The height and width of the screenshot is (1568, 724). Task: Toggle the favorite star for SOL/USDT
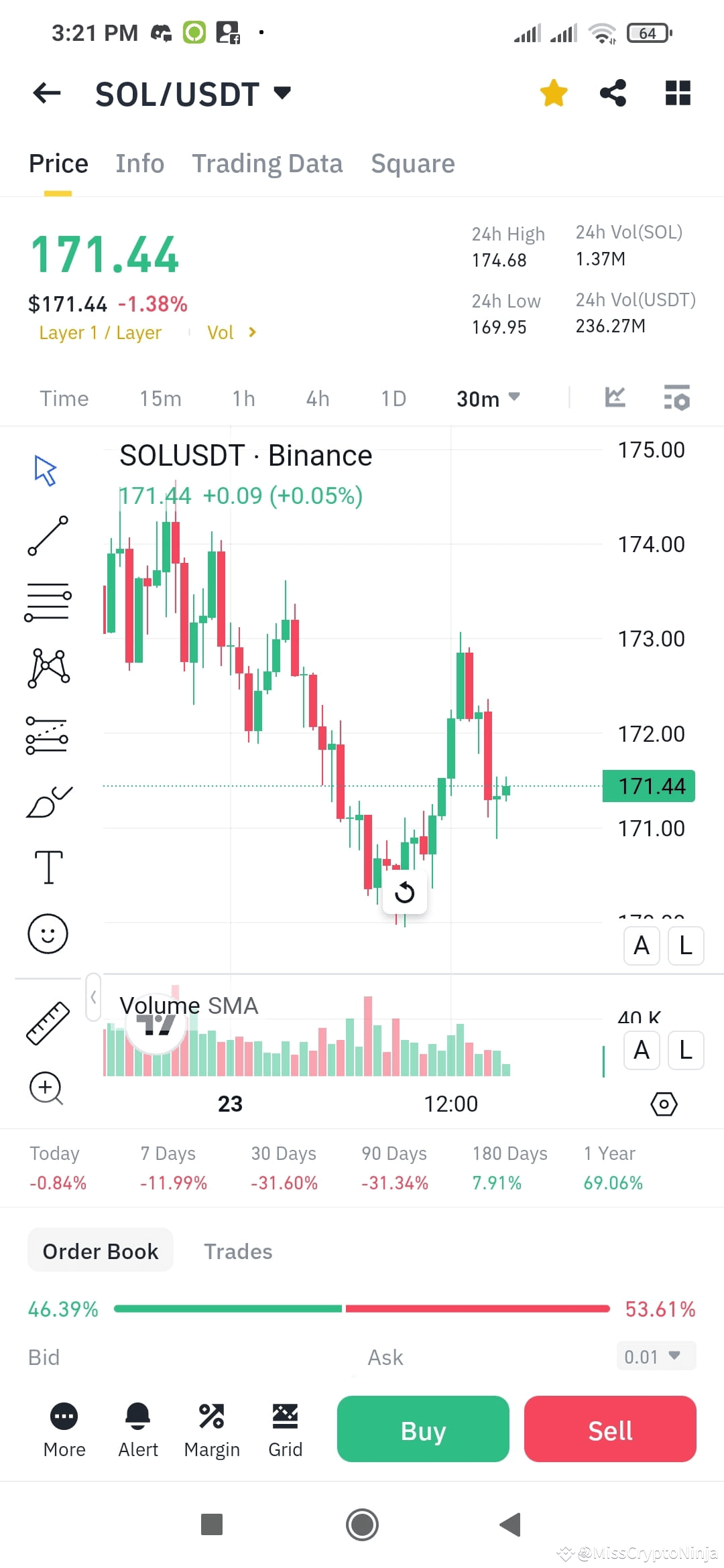tap(554, 93)
